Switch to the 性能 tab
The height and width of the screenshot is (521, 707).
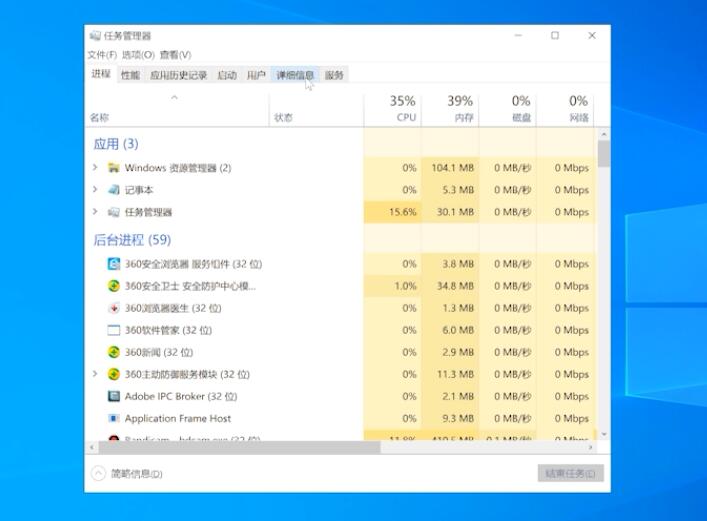[130, 75]
